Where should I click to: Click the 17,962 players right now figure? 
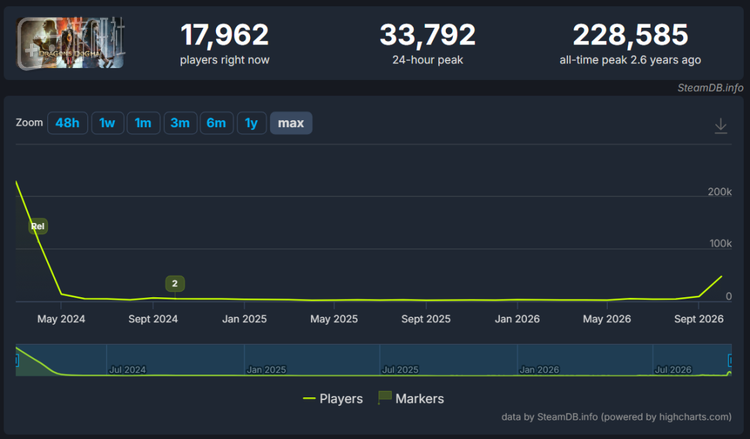pos(224,35)
